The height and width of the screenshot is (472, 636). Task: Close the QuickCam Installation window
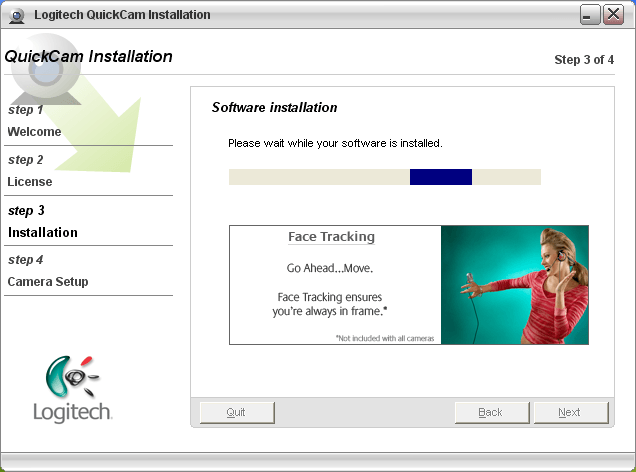click(x=613, y=15)
